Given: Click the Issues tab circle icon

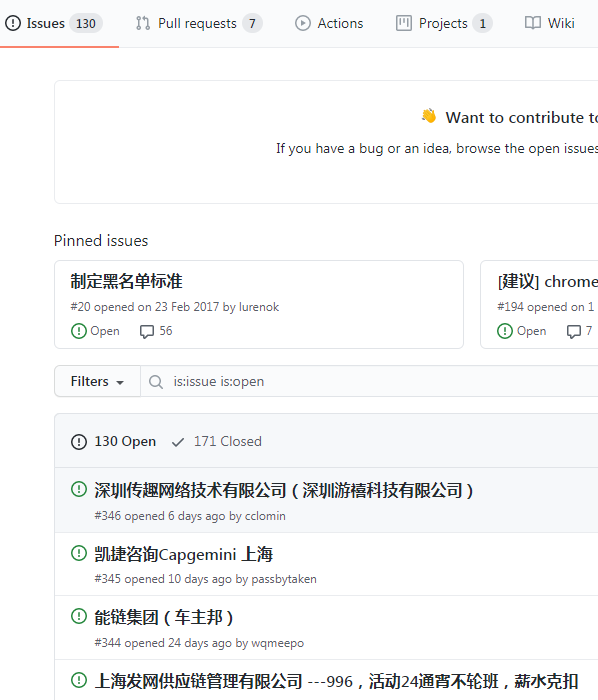Looking at the screenshot, I should click(13, 23).
